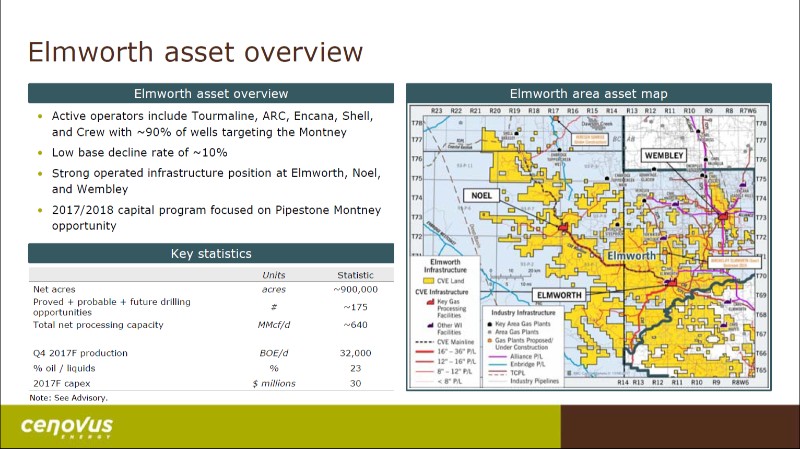
Task: Click the bullet about active operators including Tourmaline
Action: tap(212, 124)
